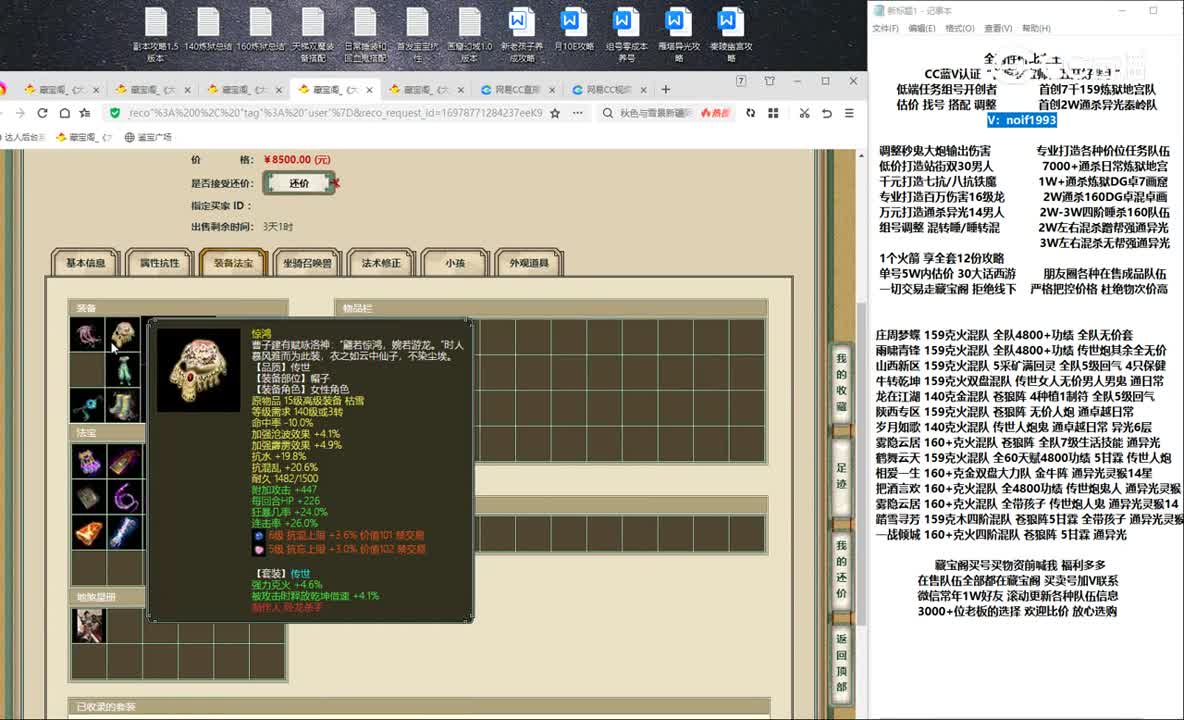Switch to 基本信息 tab

coord(85,263)
